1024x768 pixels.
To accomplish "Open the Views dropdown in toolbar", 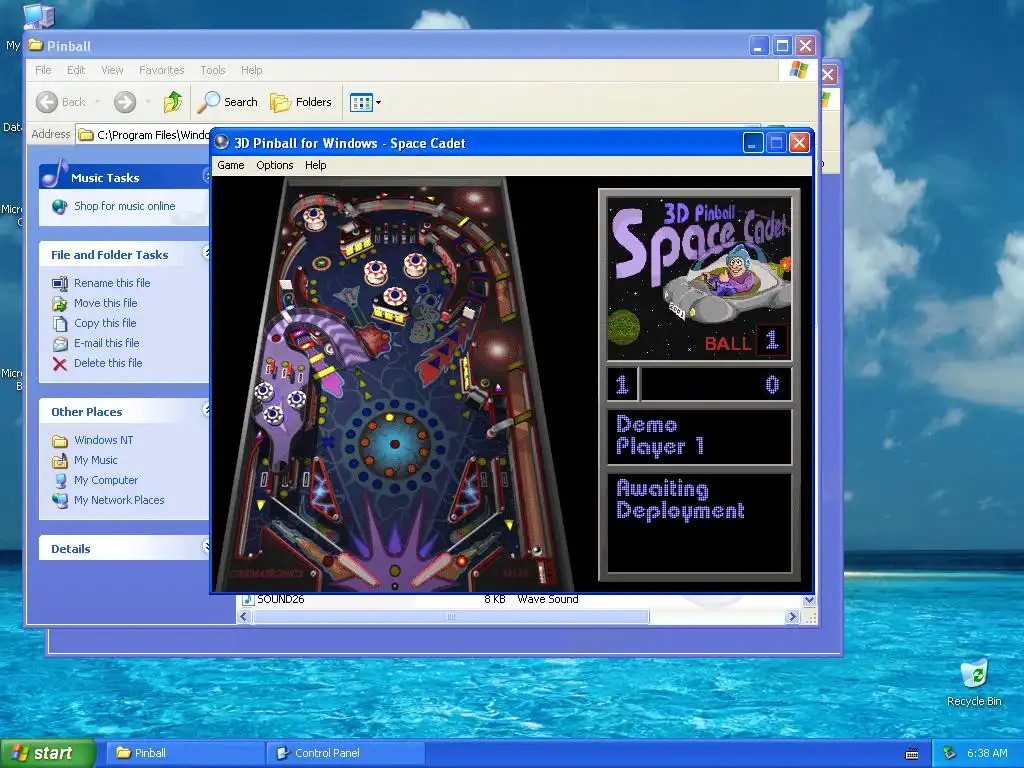I will (365, 102).
